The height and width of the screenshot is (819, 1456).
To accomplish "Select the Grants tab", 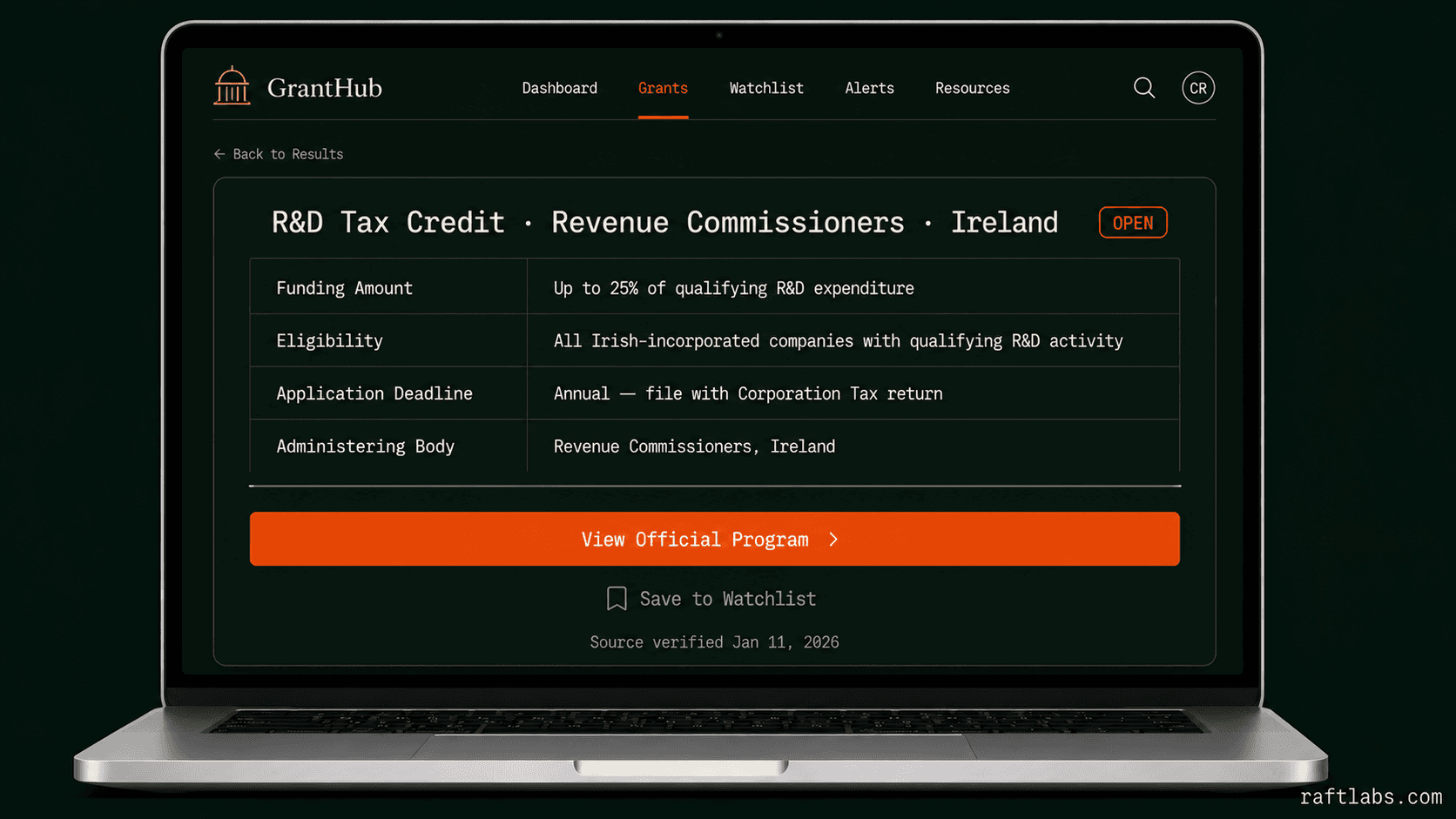I will tap(663, 88).
